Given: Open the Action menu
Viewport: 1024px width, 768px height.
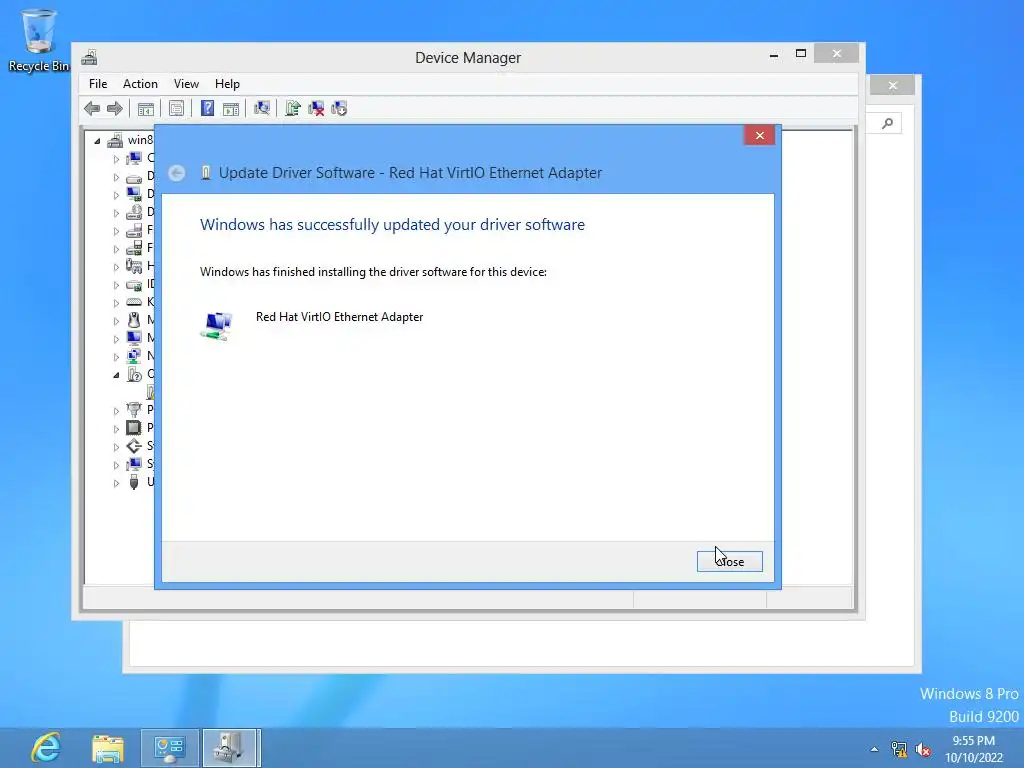Looking at the screenshot, I should (140, 84).
